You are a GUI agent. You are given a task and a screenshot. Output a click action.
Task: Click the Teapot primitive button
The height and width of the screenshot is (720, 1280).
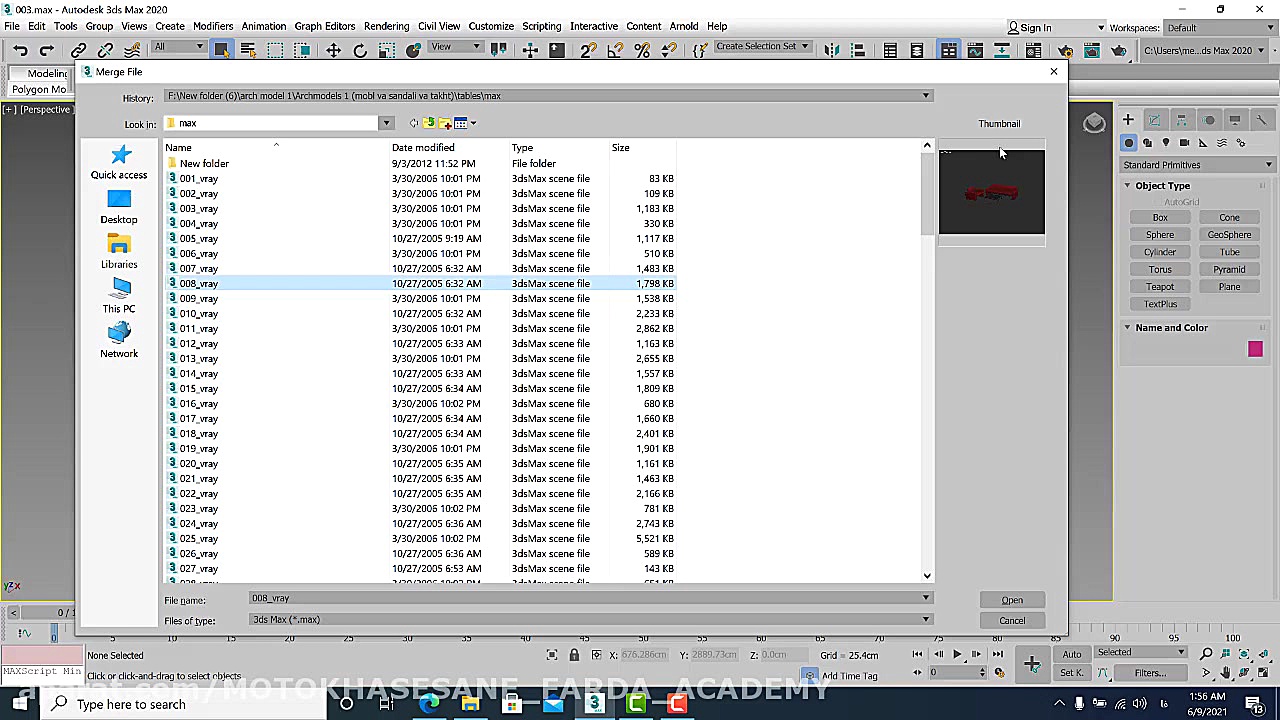pos(1160,287)
